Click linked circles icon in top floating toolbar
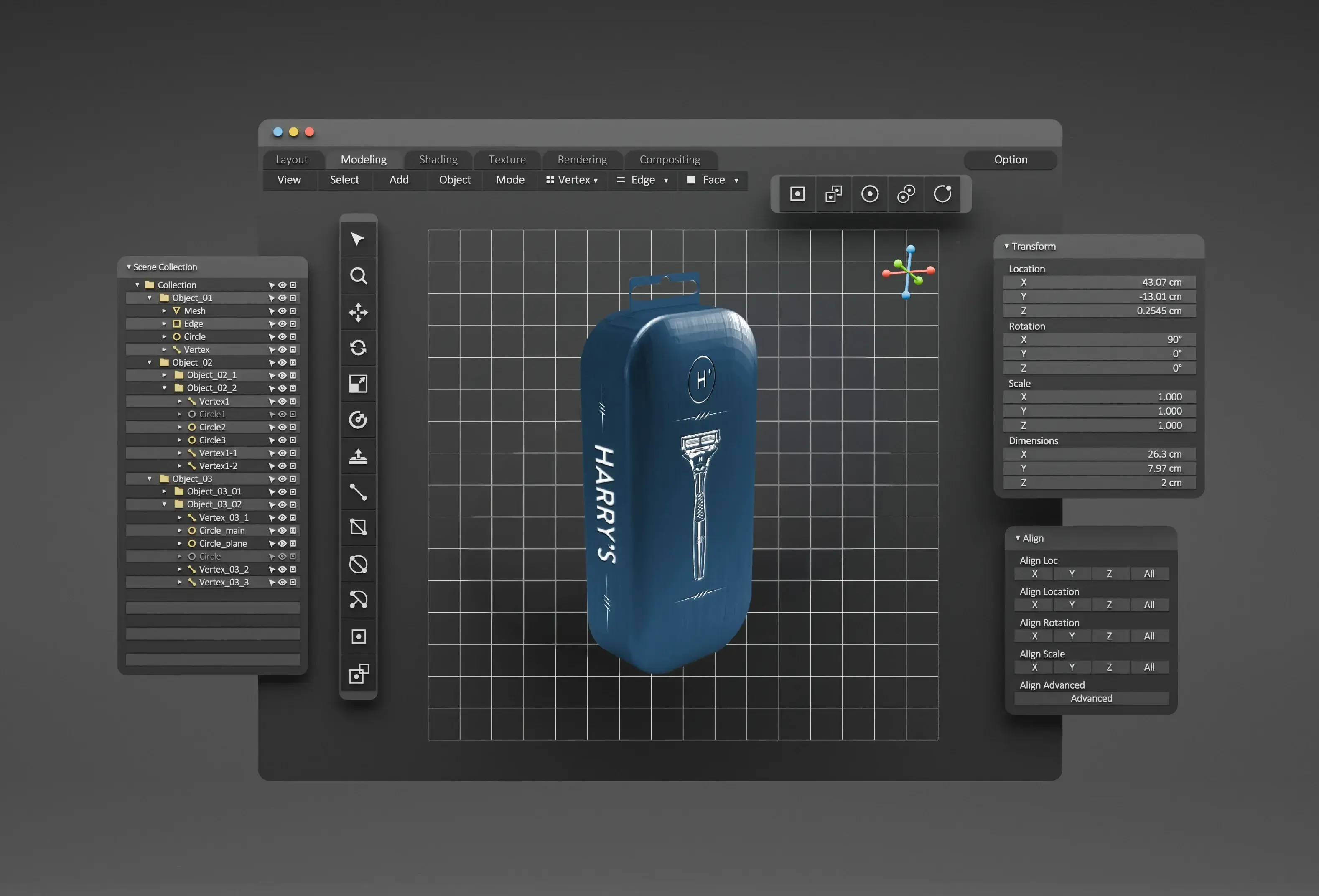 (x=906, y=194)
